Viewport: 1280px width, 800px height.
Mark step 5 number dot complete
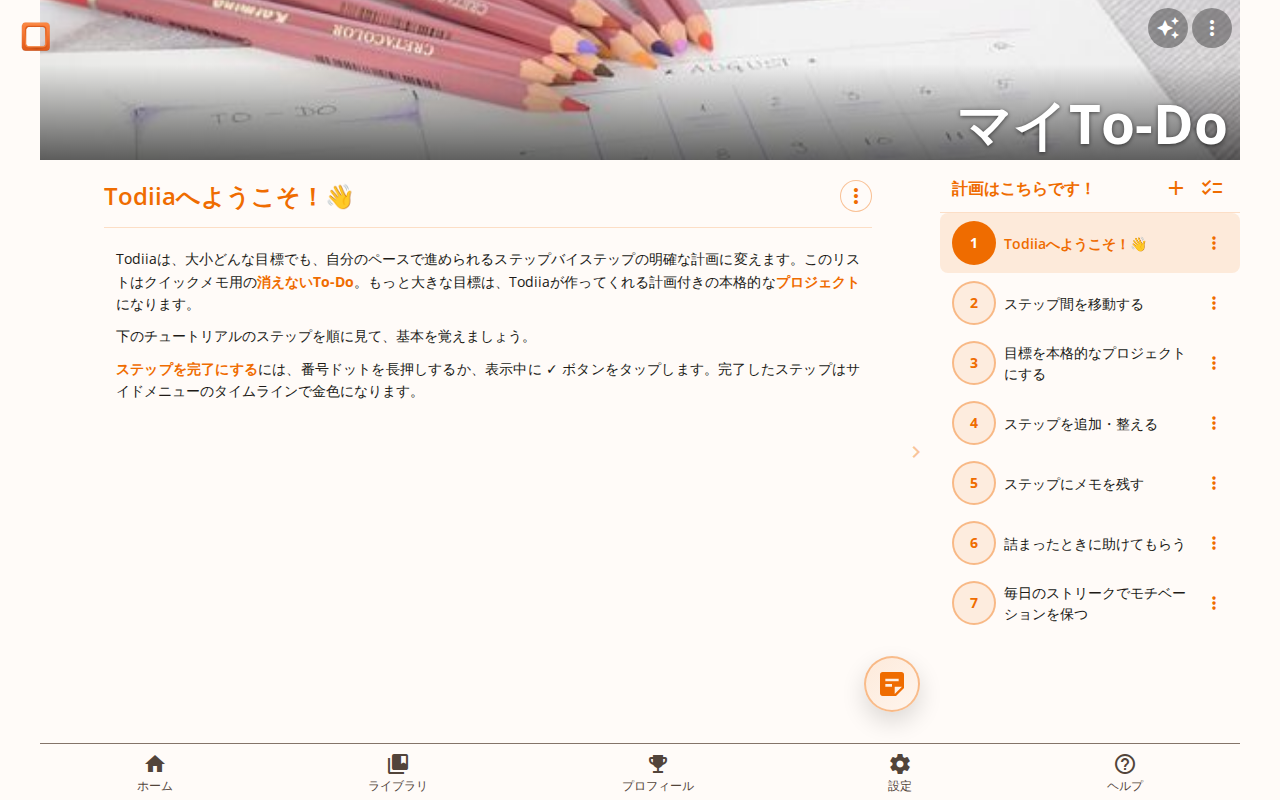click(974, 483)
